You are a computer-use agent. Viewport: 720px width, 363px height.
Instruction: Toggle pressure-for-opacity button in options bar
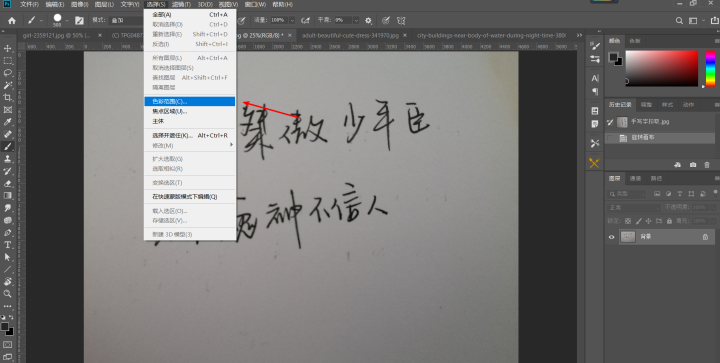pos(242,20)
